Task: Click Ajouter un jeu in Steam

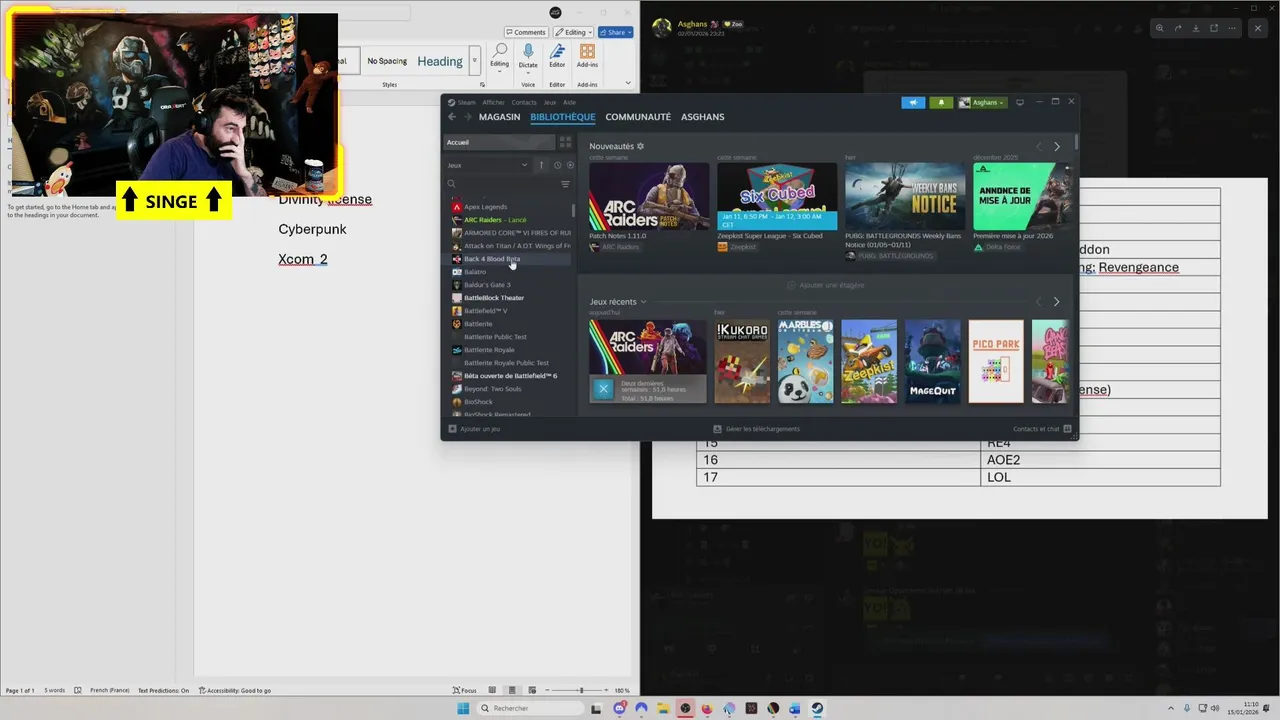Action: click(474, 429)
